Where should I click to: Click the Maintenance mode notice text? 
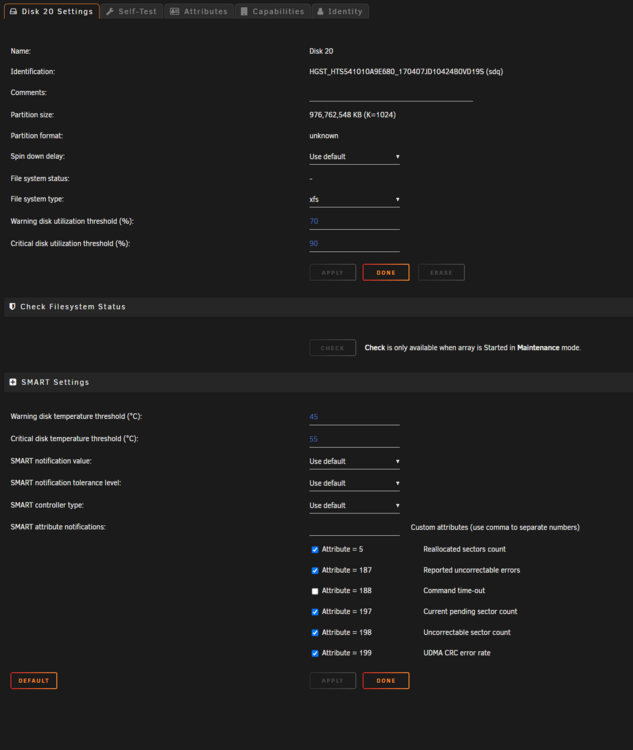tap(473, 348)
